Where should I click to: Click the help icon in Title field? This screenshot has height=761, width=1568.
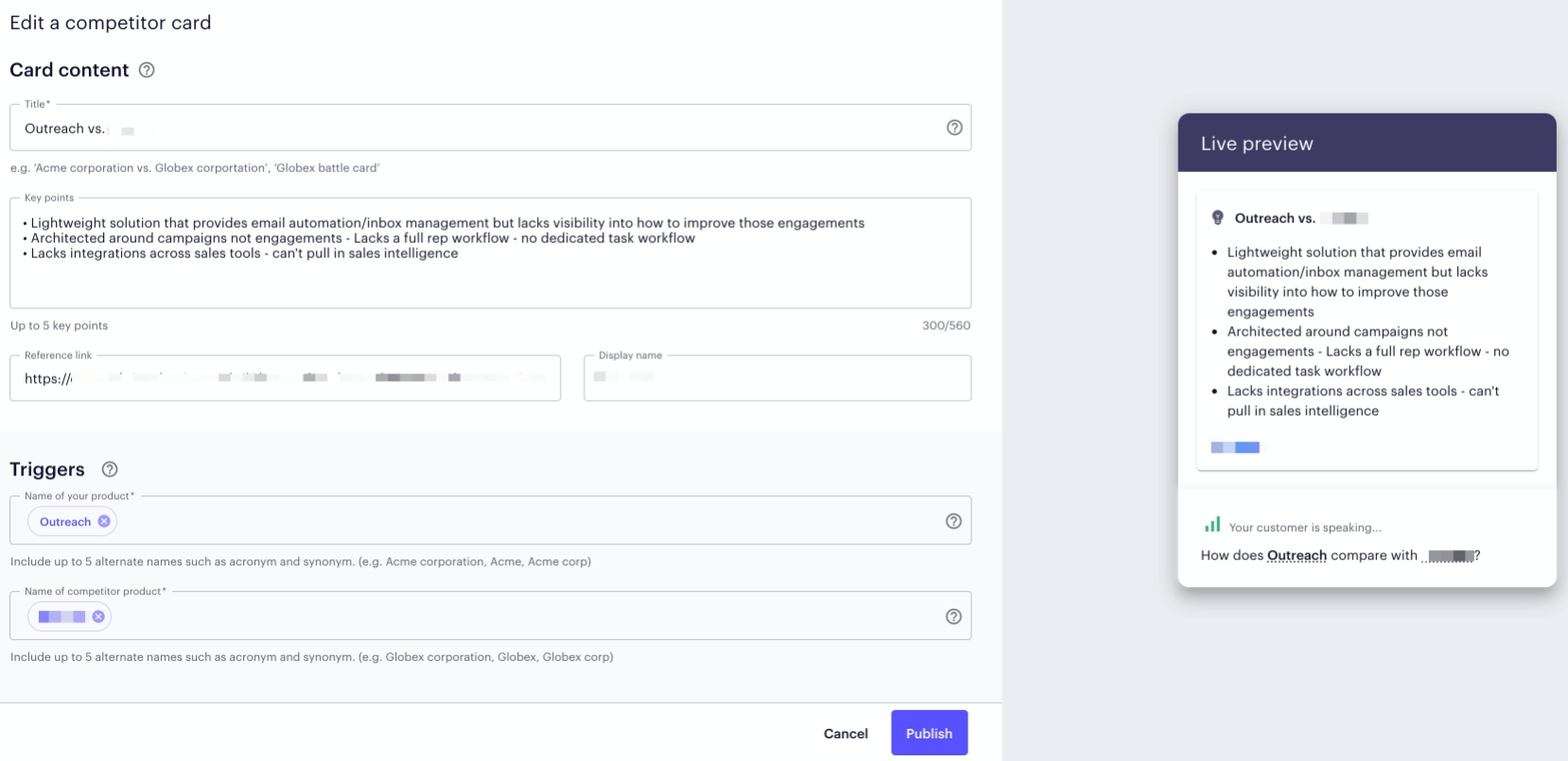tap(954, 128)
